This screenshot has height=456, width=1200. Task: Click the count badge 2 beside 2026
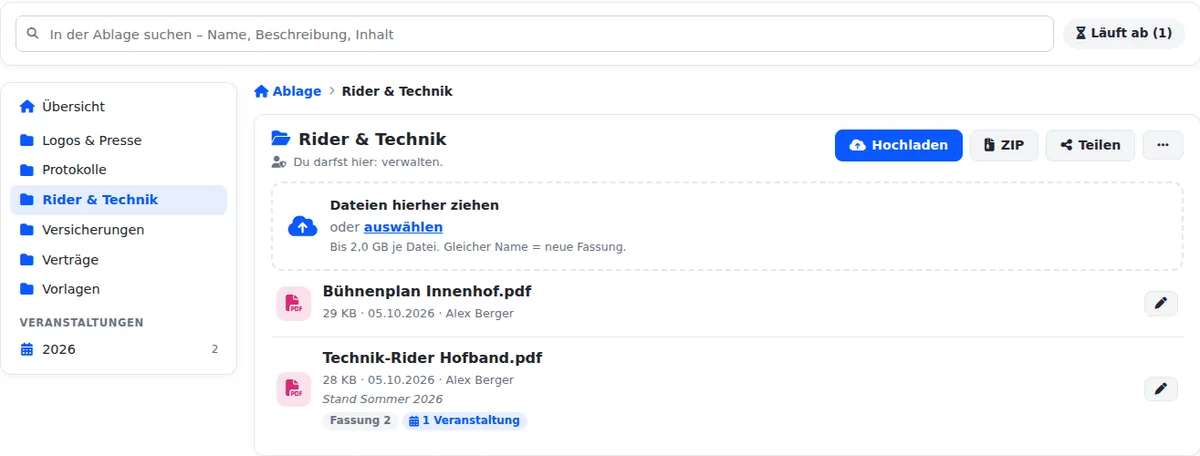point(214,349)
